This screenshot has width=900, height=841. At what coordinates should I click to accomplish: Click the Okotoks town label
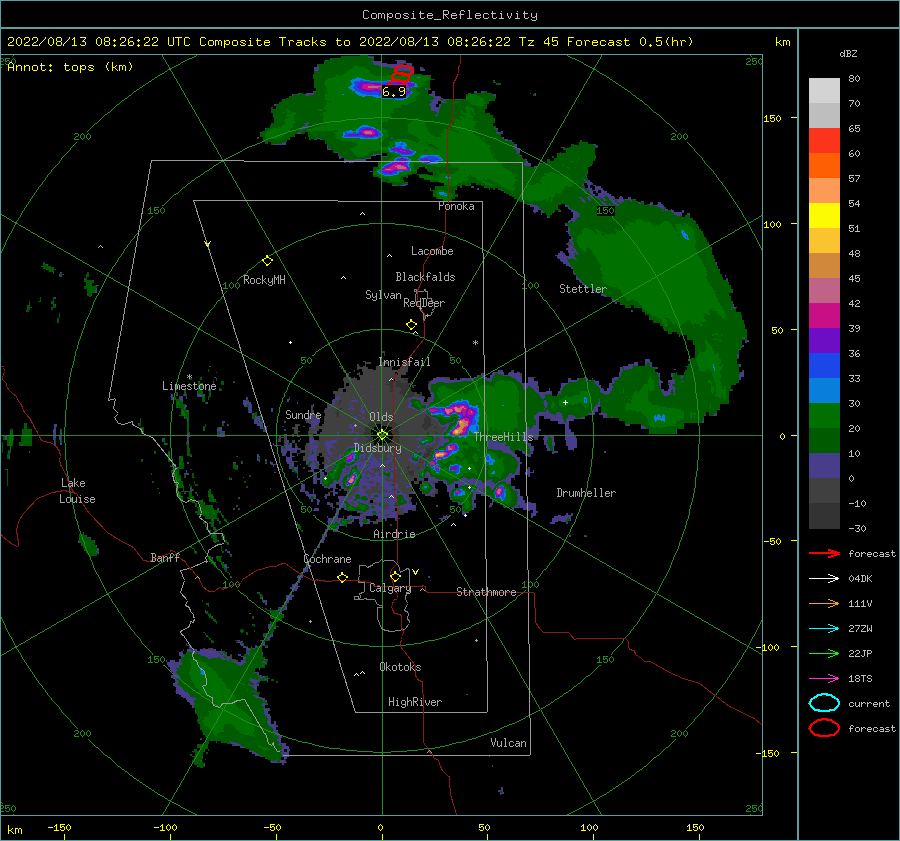click(400, 667)
